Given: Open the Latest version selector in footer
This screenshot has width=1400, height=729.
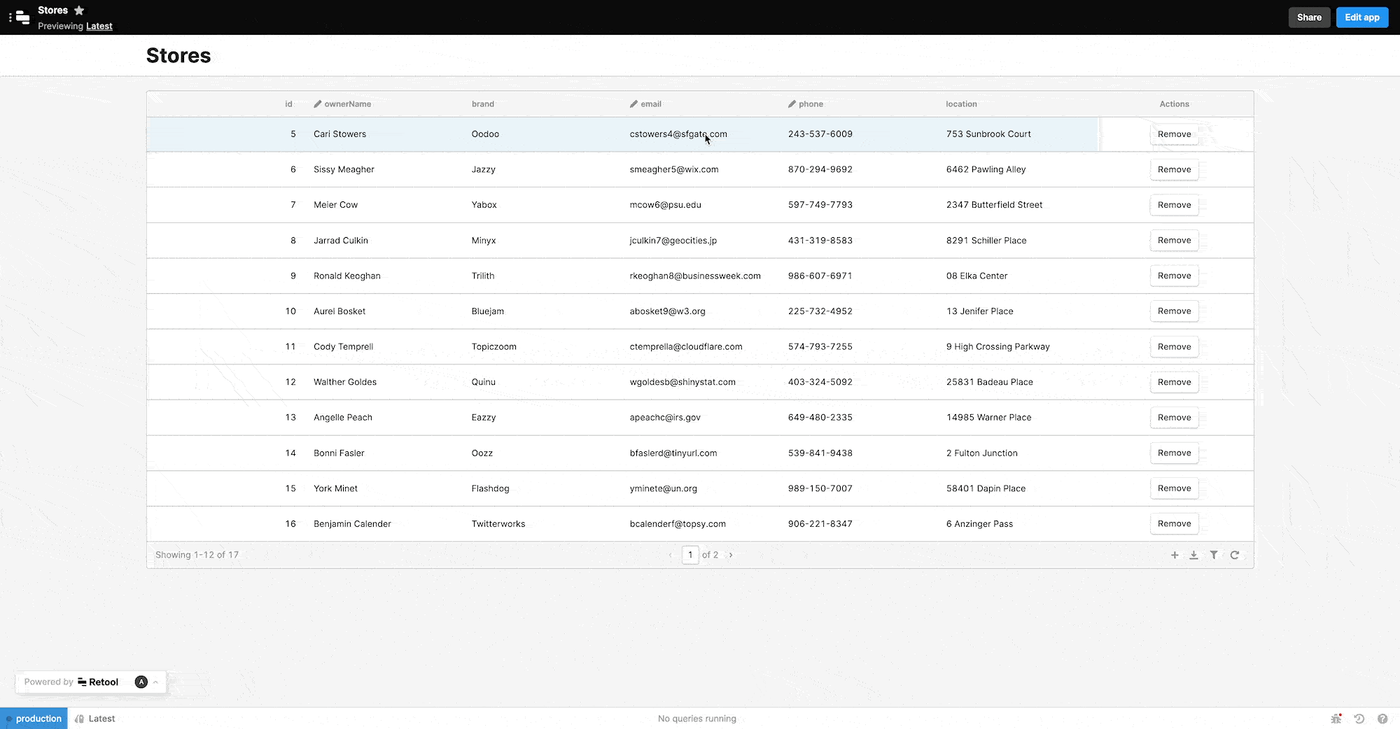Looking at the screenshot, I should pos(95,718).
